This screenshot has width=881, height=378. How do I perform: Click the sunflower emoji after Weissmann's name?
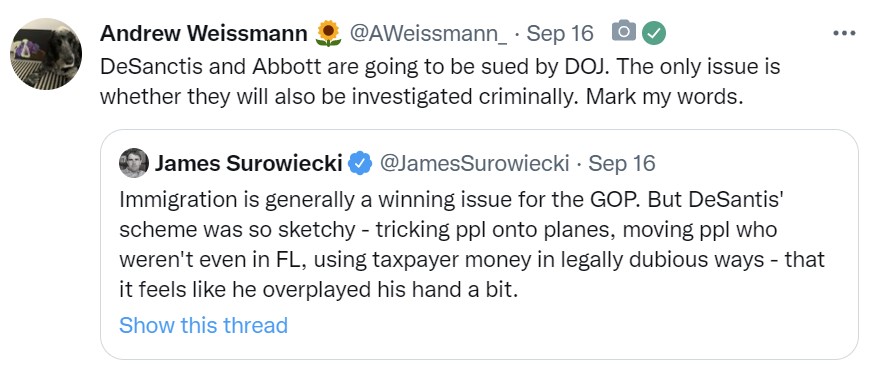point(329,33)
